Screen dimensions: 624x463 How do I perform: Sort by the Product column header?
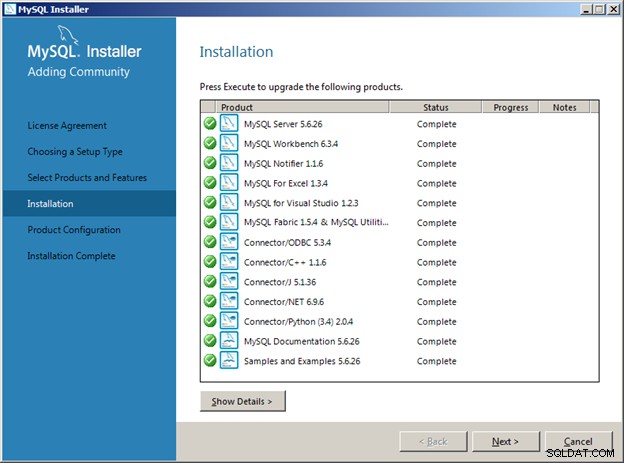point(302,107)
